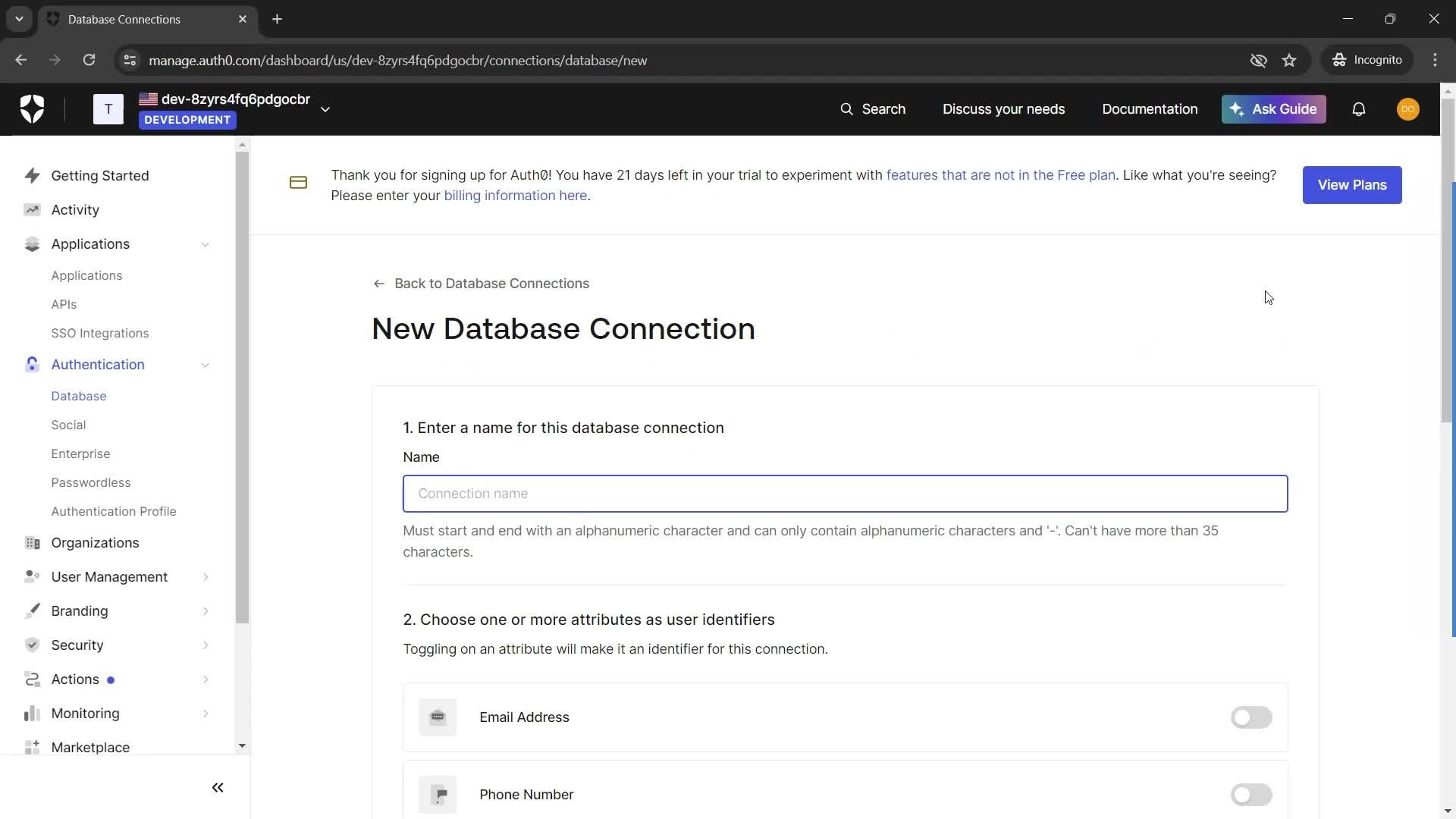Click the Branding brush icon
1456x819 pixels.
32,611
